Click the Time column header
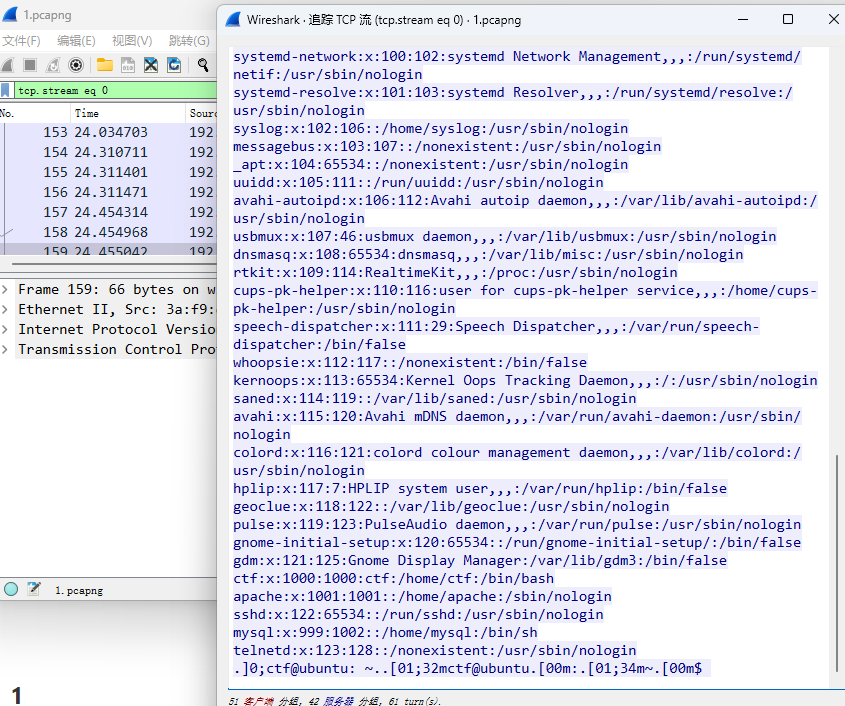 click(87, 114)
